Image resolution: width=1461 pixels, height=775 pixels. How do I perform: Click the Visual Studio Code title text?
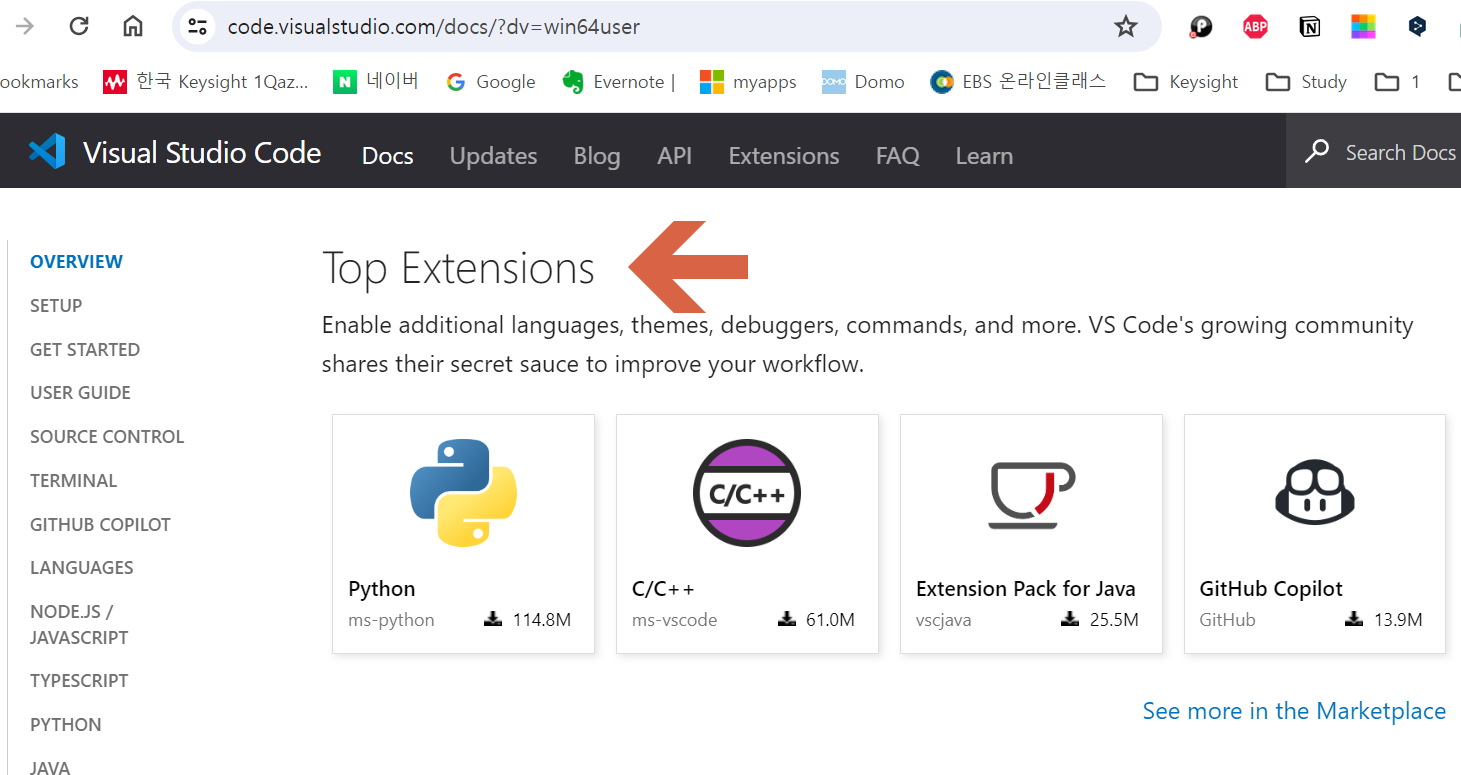202,153
